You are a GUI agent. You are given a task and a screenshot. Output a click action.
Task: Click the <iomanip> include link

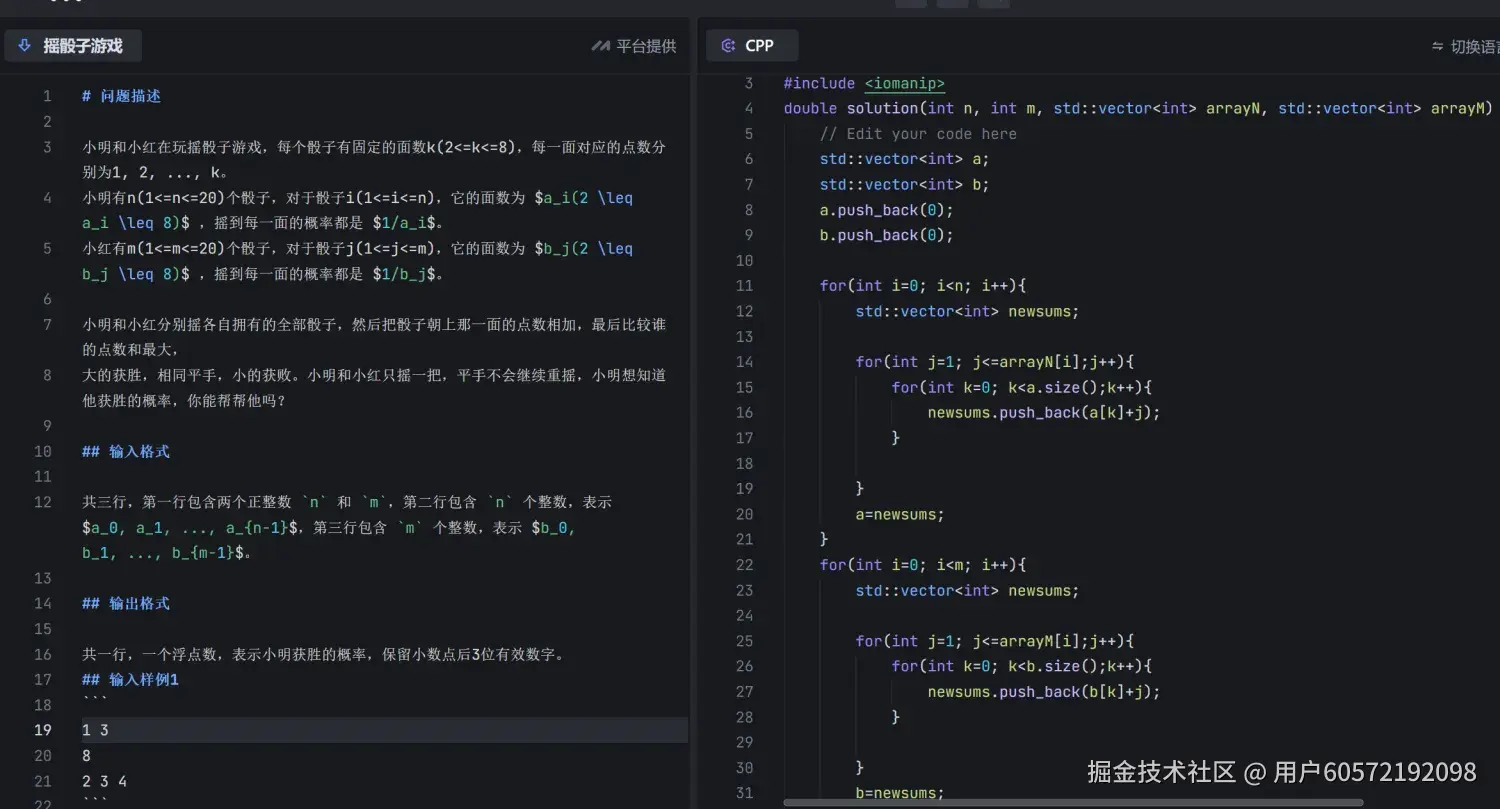pos(904,83)
